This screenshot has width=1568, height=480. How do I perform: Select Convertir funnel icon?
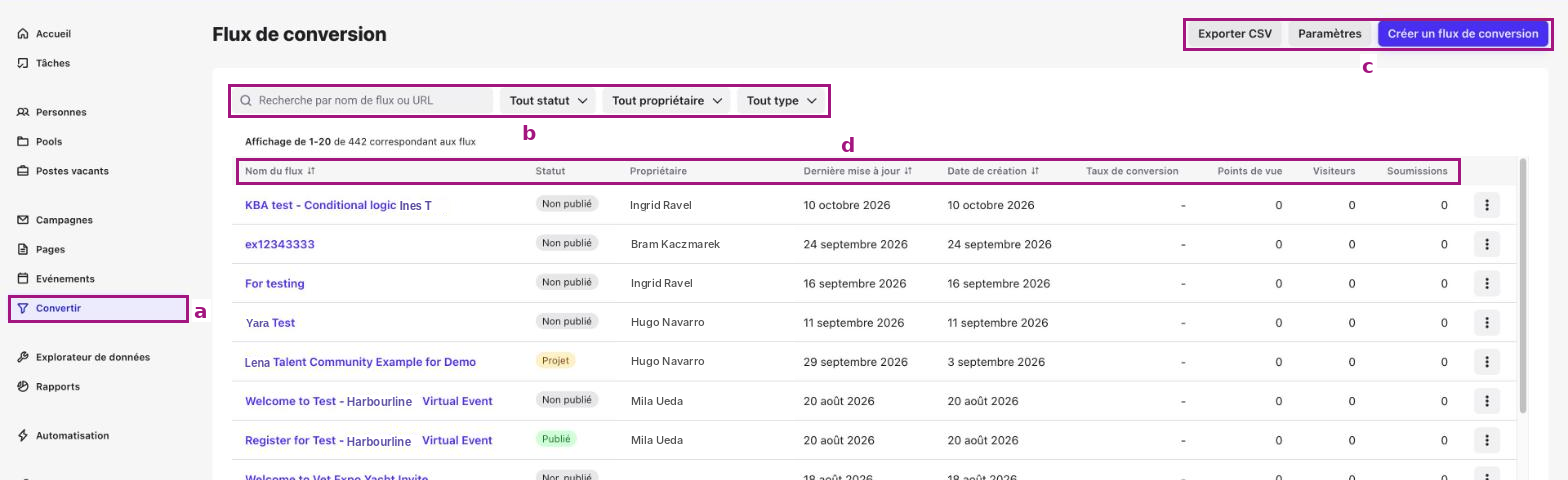coord(23,308)
